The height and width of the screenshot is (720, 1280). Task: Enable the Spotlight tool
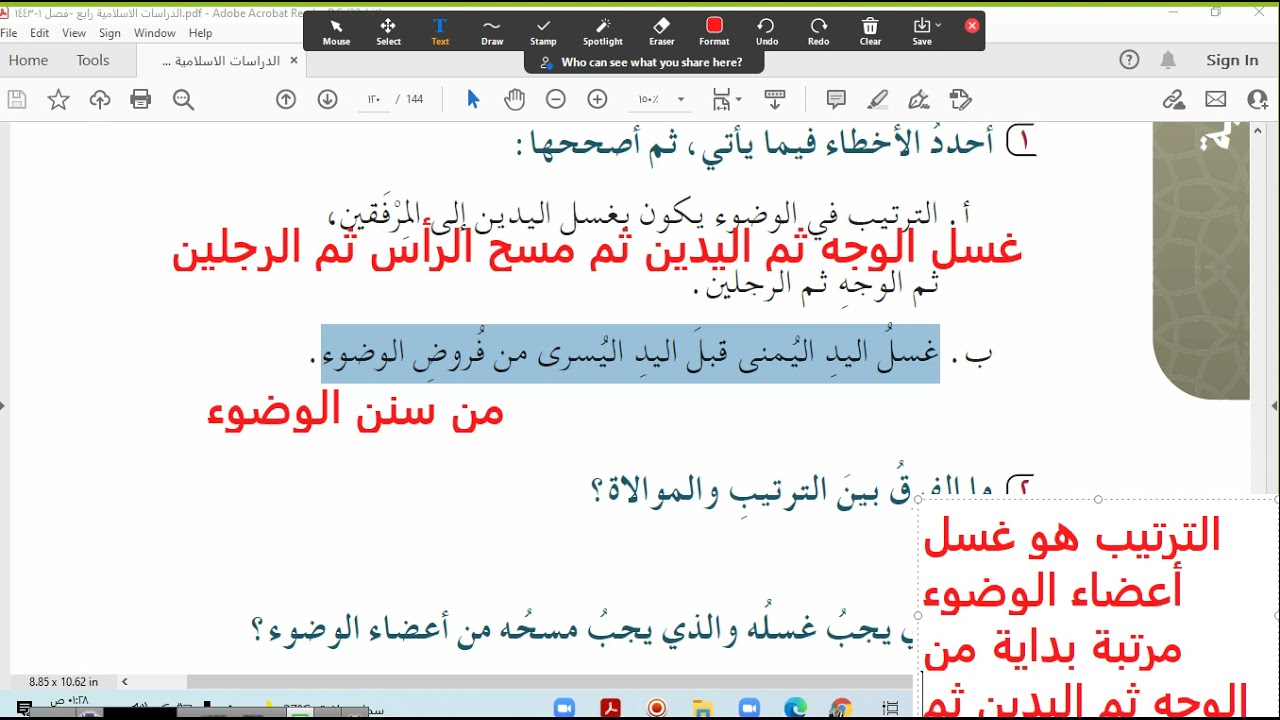(x=603, y=32)
